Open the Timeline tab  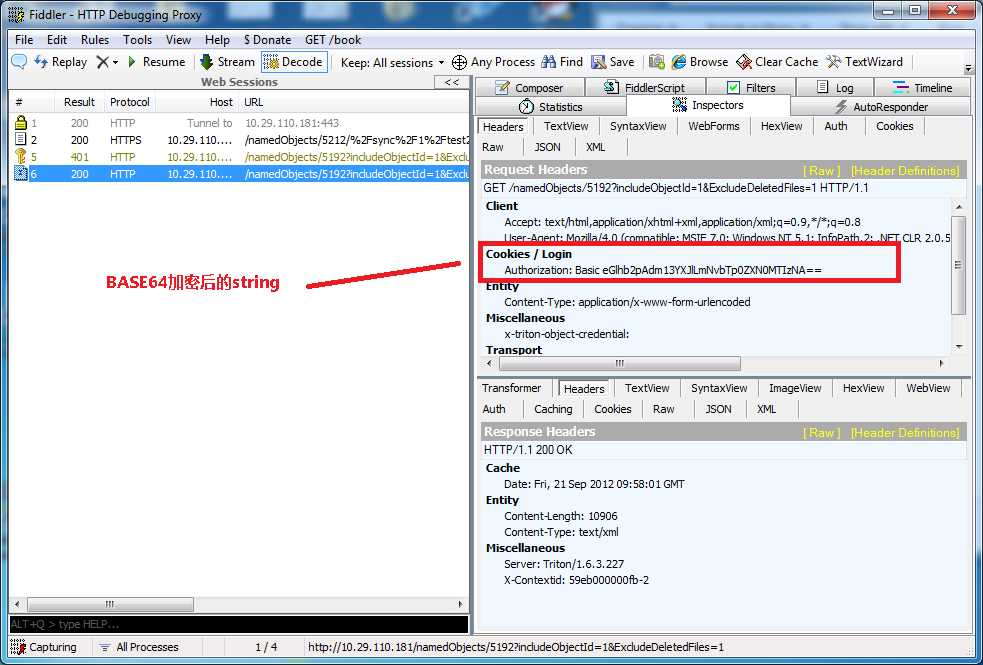(x=922, y=88)
